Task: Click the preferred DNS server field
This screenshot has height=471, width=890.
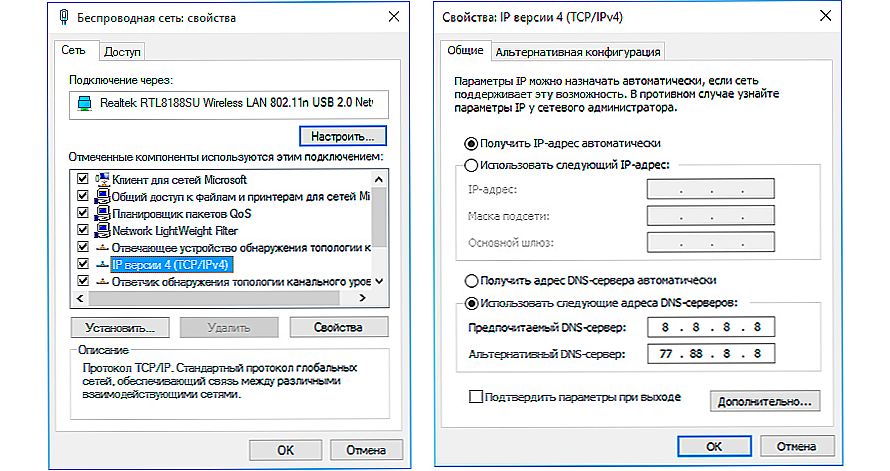Action: point(711,327)
